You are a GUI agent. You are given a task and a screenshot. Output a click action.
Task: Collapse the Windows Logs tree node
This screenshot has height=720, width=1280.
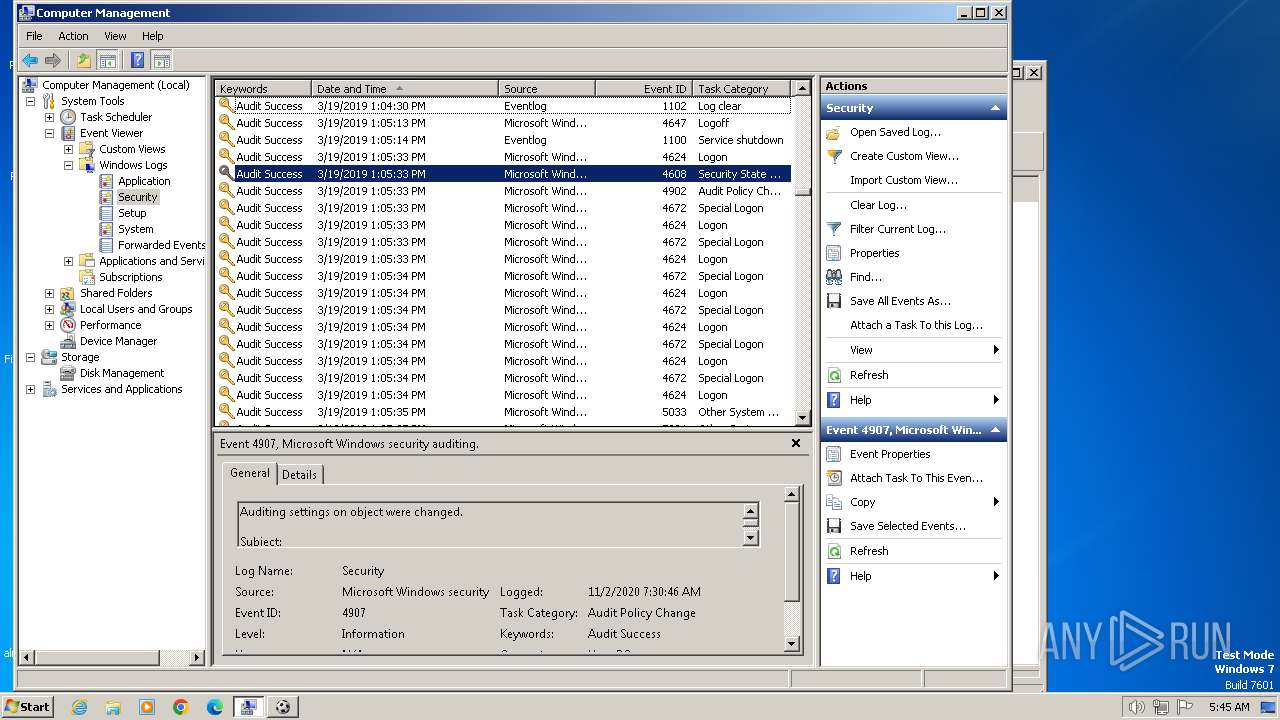[68, 165]
